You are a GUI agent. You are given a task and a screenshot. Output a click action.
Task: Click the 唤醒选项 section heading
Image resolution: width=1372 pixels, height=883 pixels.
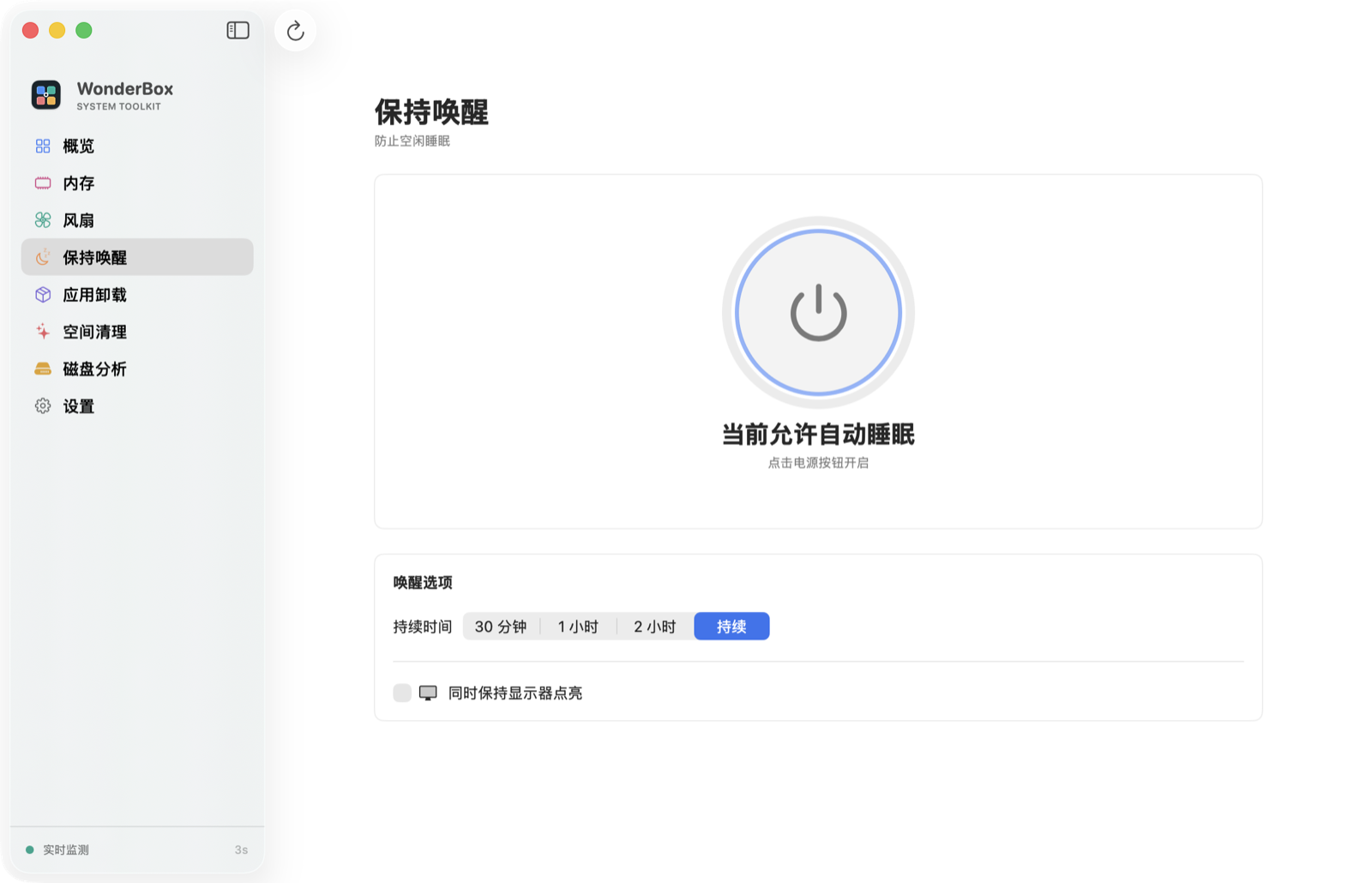click(x=423, y=582)
